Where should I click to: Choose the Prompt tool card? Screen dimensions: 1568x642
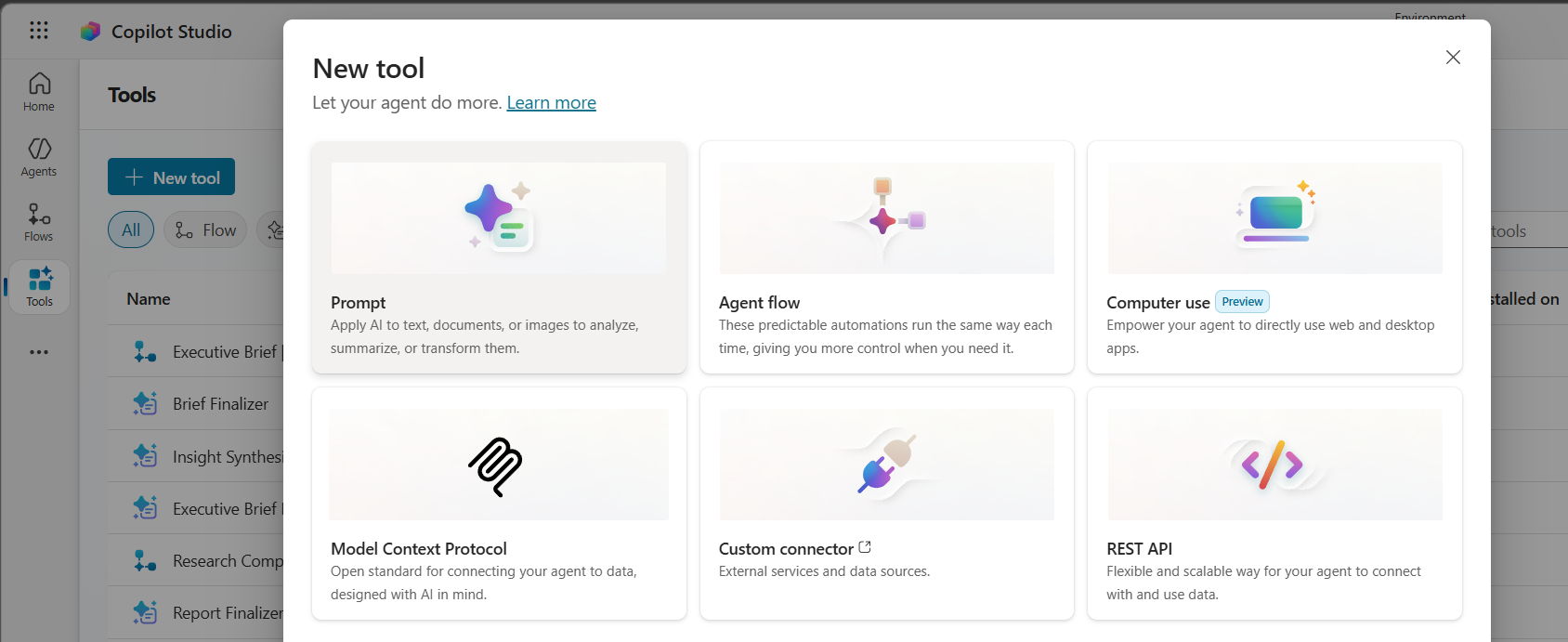(x=499, y=257)
